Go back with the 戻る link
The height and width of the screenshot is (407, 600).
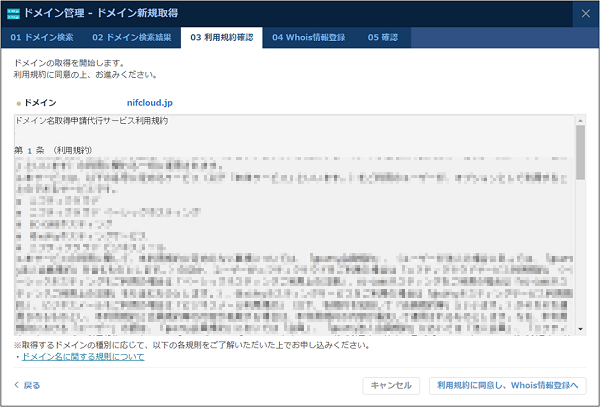32,385
